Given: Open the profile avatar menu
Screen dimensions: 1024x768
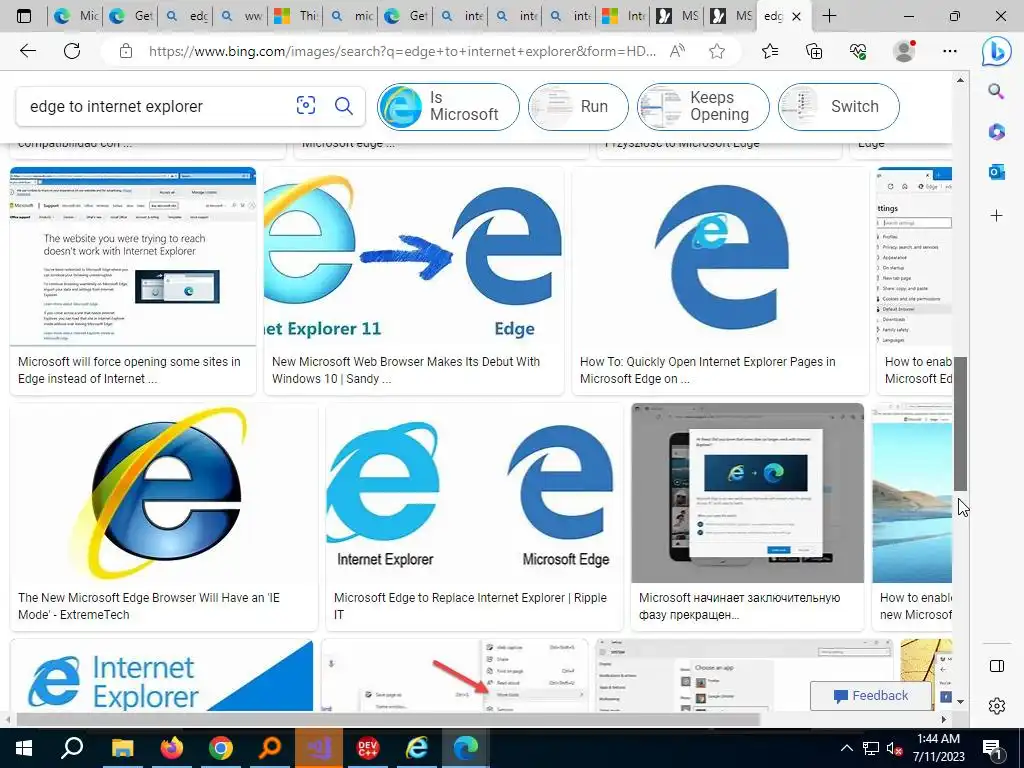Looking at the screenshot, I should tap(904, 51).
